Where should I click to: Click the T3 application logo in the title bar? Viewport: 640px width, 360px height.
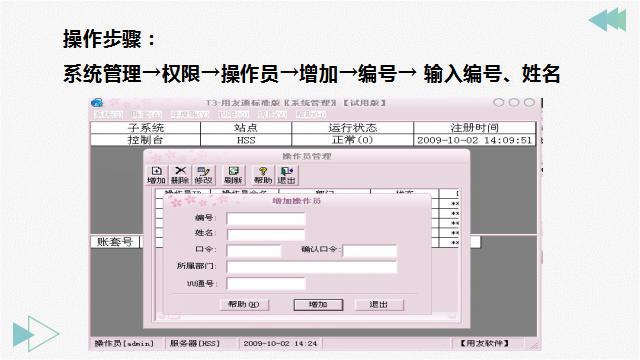[x=97, y=103]
